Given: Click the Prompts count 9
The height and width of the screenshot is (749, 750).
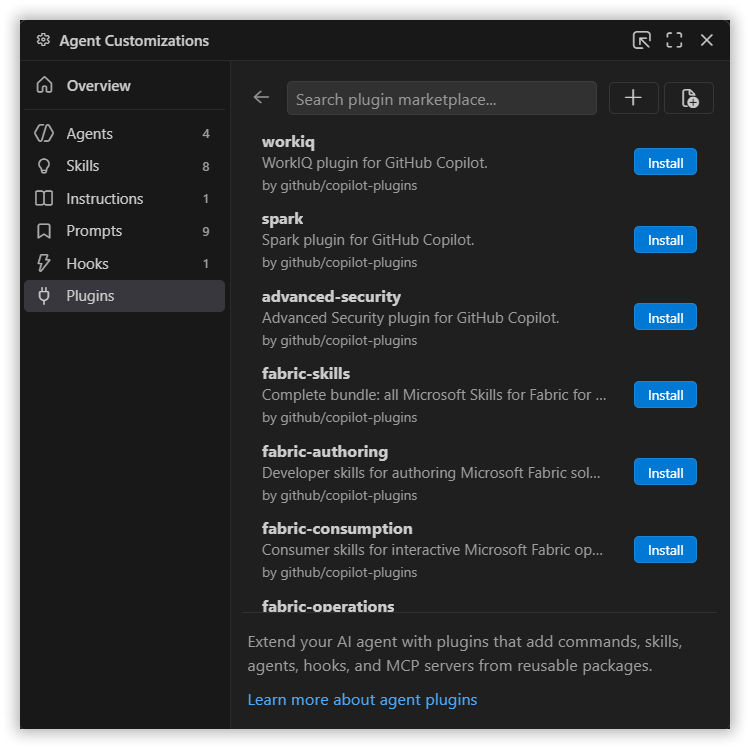Looking at the screenshot, I should pos(206,231).
